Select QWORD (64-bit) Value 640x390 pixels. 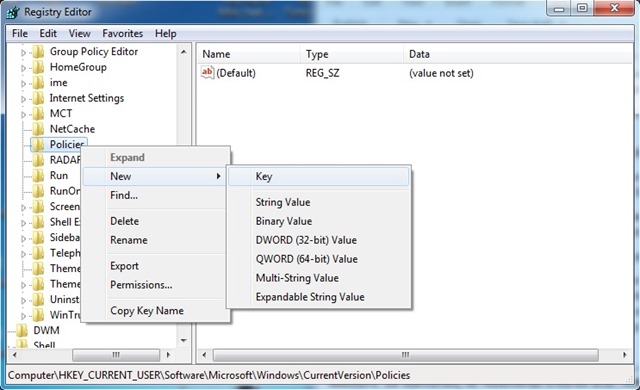coord(319,259)
